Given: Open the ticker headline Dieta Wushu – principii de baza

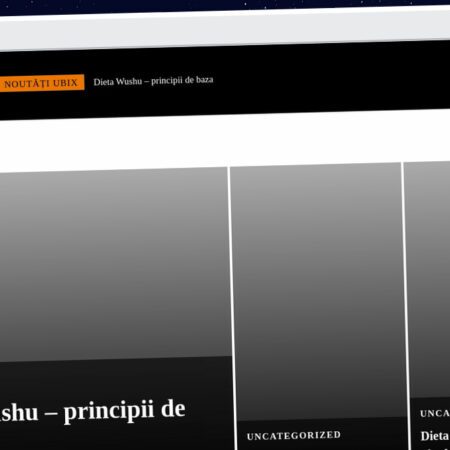Looking at the screenshot, I should click(153, 81).
